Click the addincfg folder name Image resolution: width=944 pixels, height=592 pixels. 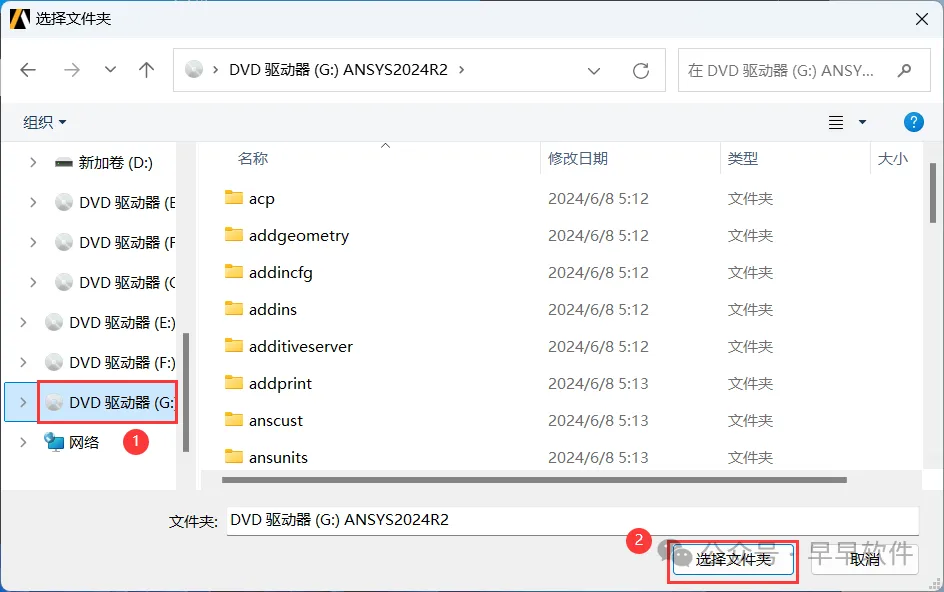coord(281,273)
